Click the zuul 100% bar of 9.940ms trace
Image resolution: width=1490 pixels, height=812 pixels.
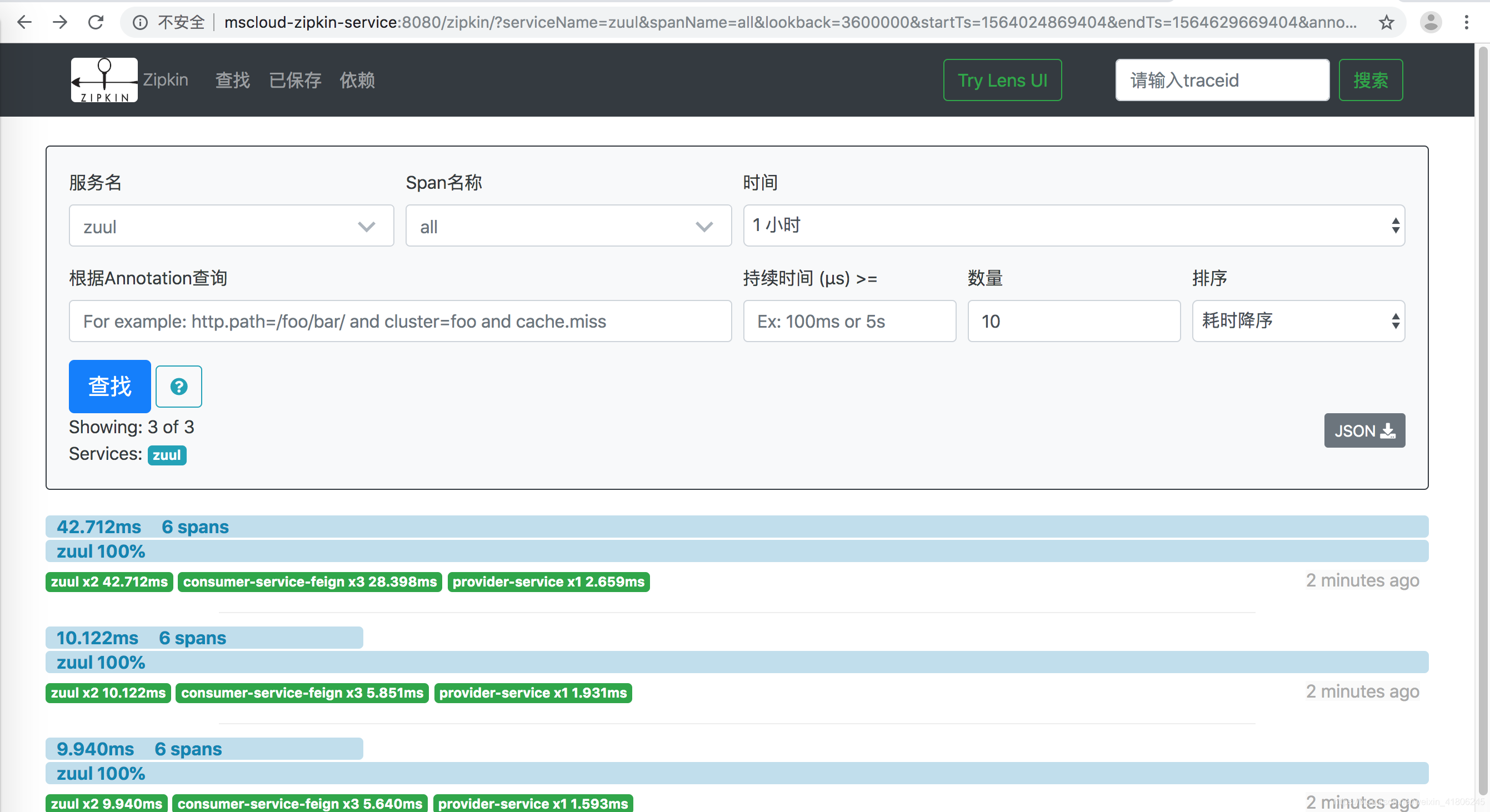click(737, 773)
